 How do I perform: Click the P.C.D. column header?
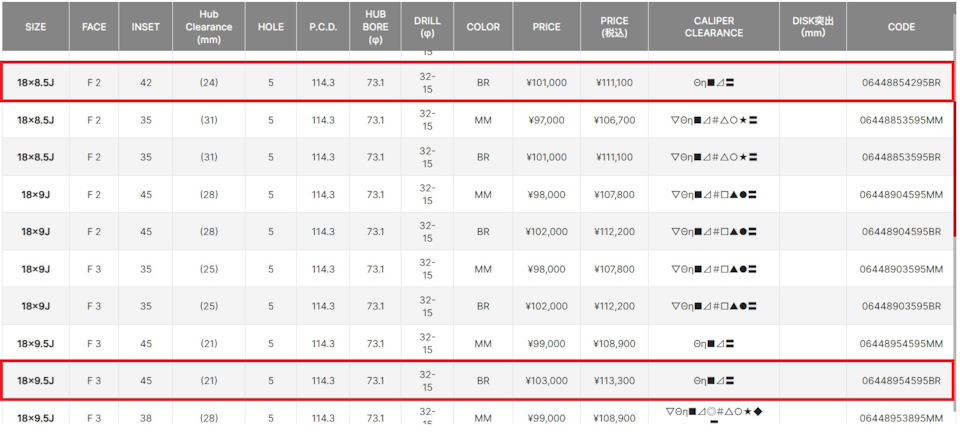point(323,27)
